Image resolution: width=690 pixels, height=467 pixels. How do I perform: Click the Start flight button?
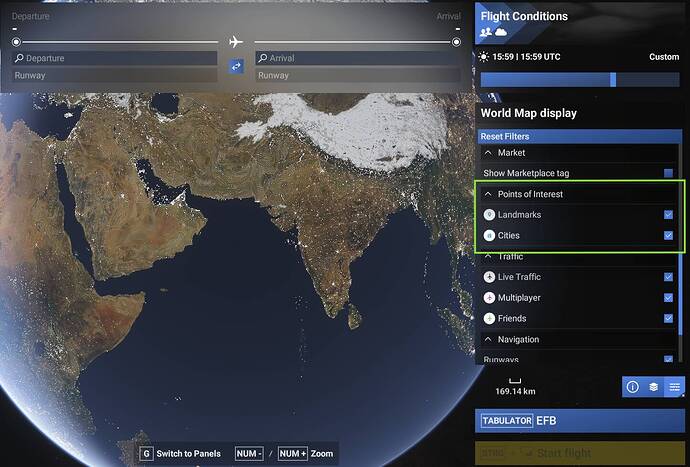(x=580, y=453)
